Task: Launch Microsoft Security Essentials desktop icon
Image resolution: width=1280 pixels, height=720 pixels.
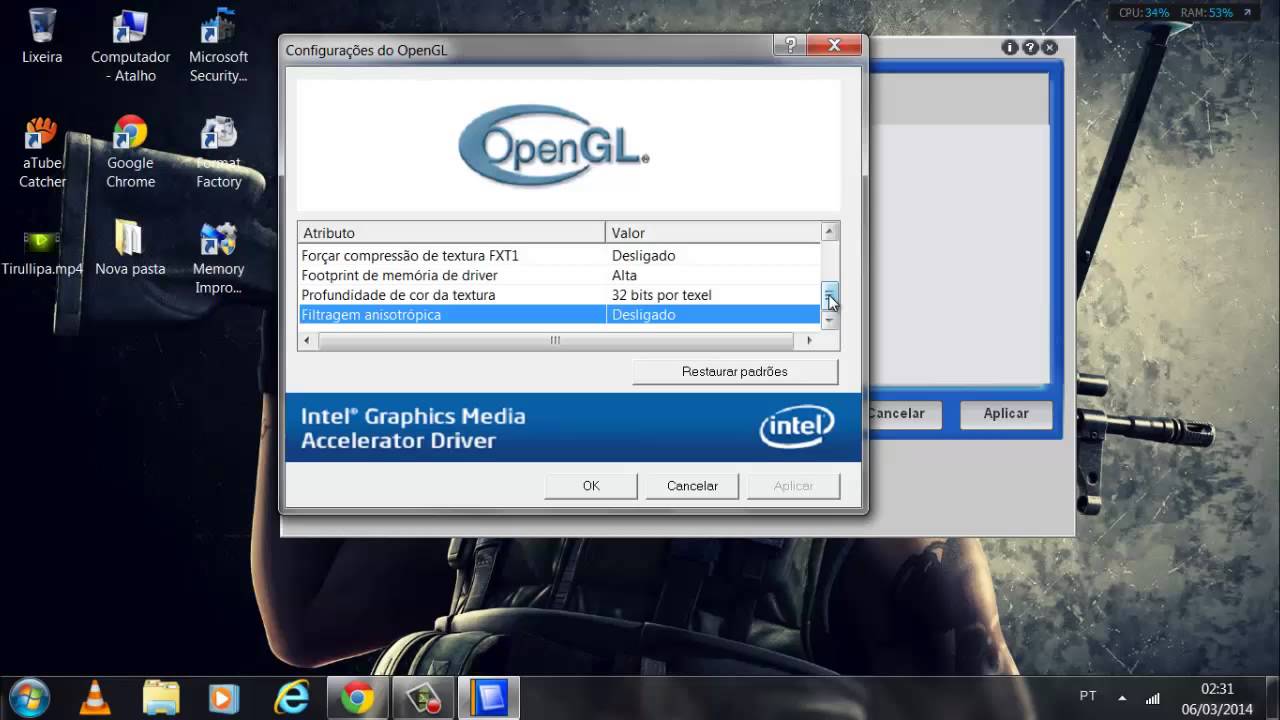Action: pos(218,46)
